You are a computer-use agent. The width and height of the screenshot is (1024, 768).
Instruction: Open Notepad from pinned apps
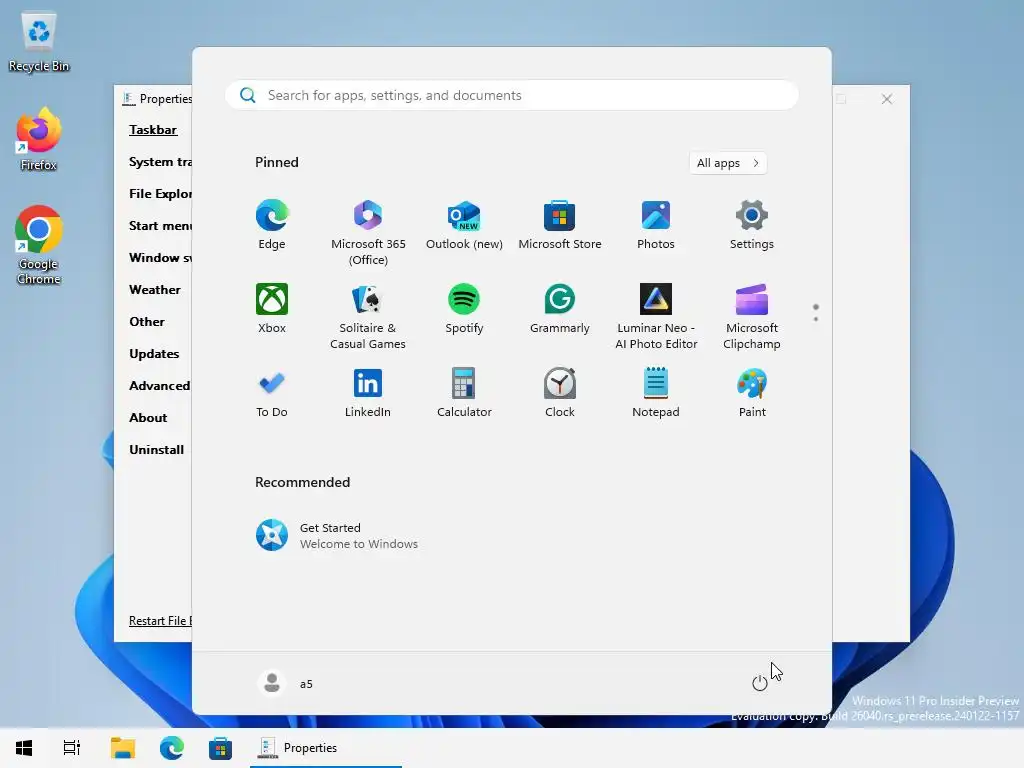point(656,393)
